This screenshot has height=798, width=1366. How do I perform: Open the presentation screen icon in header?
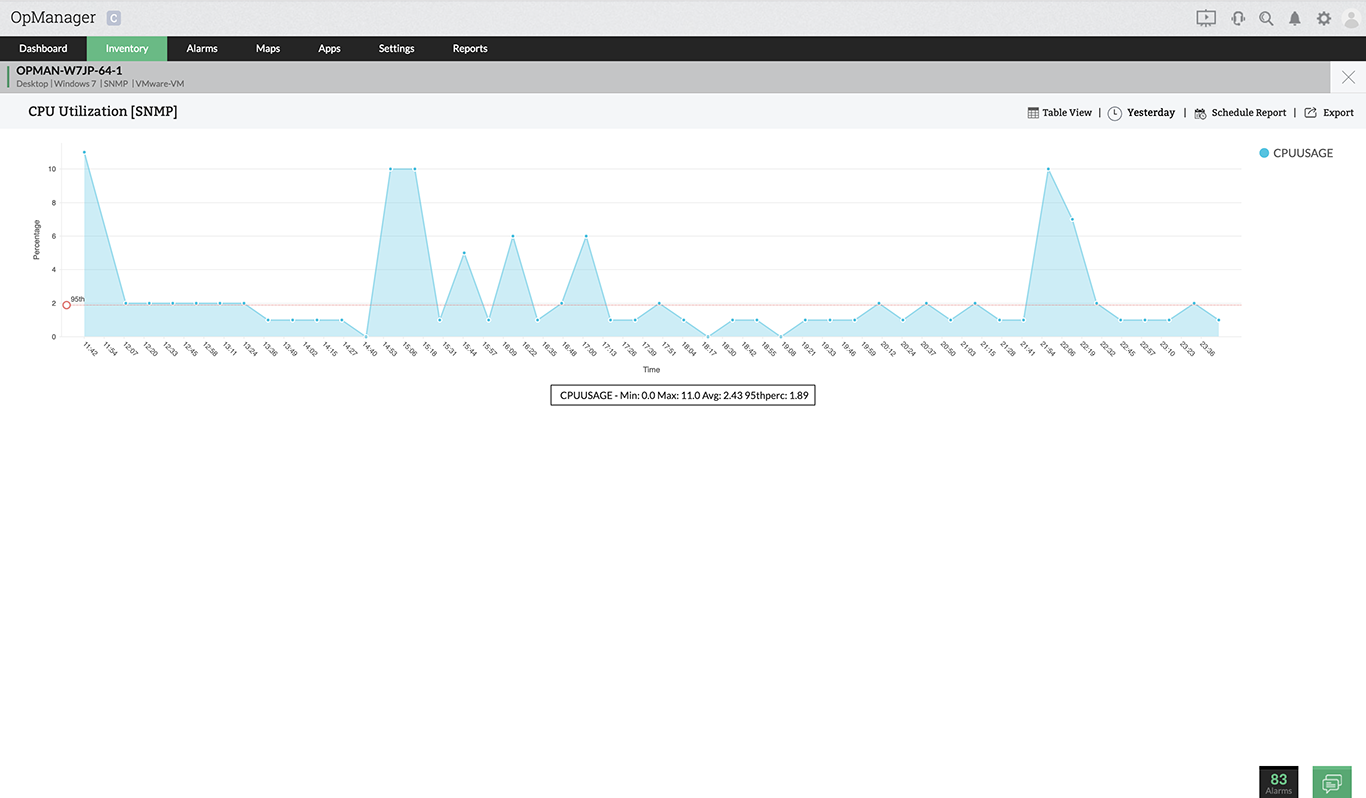(1206, 18)
